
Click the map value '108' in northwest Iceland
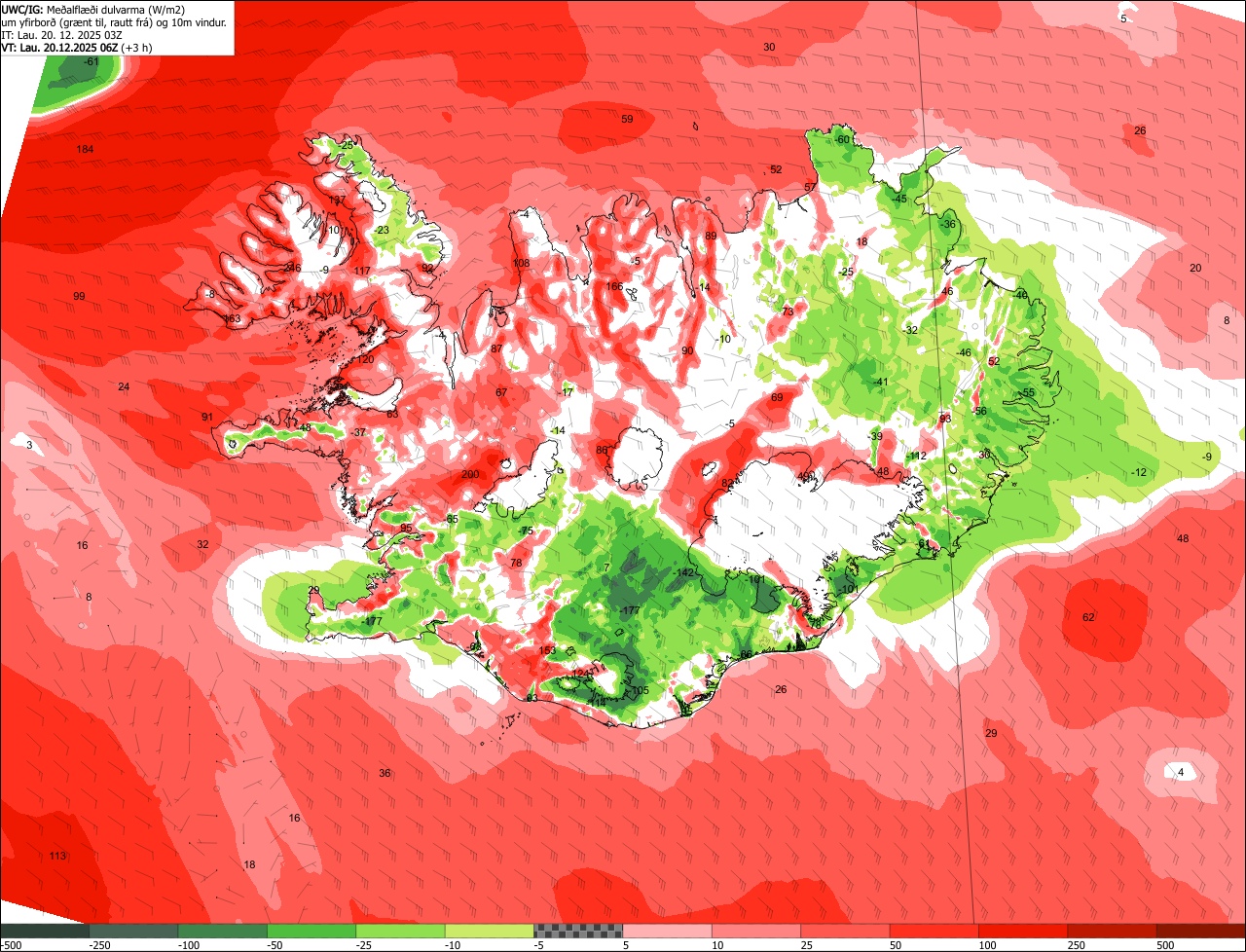coord(522,263)
